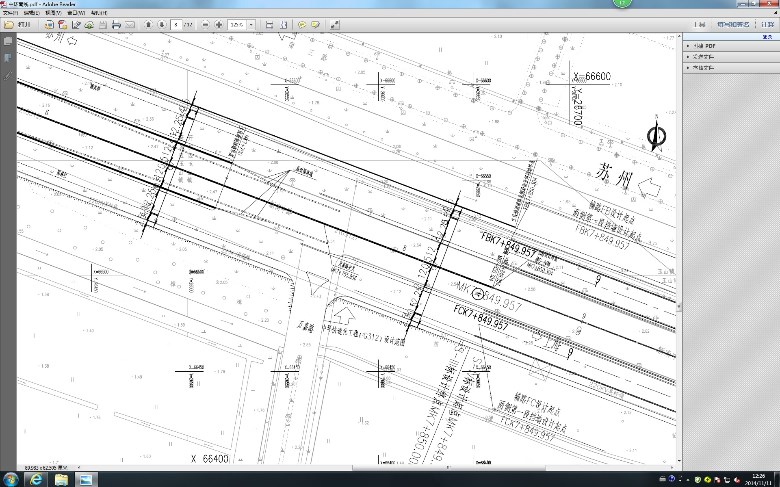Expand the second section in right panel
The image size is (780, 487).
point(704,57)
